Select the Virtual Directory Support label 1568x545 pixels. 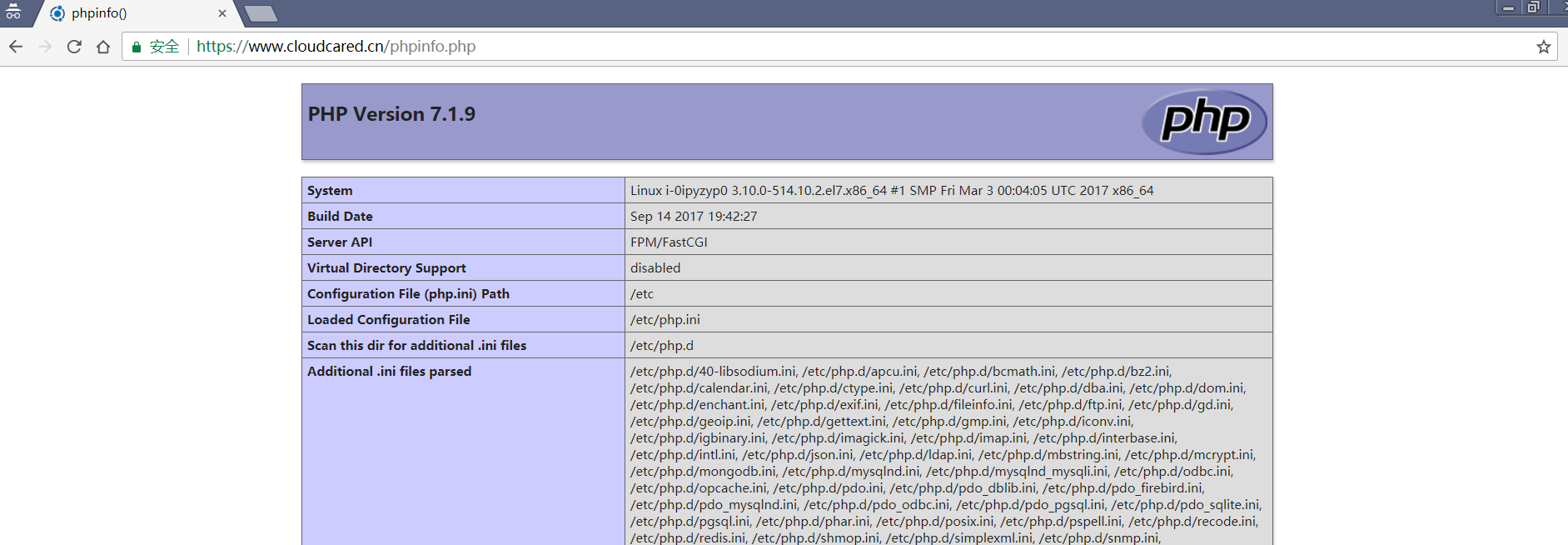[386, 268]
